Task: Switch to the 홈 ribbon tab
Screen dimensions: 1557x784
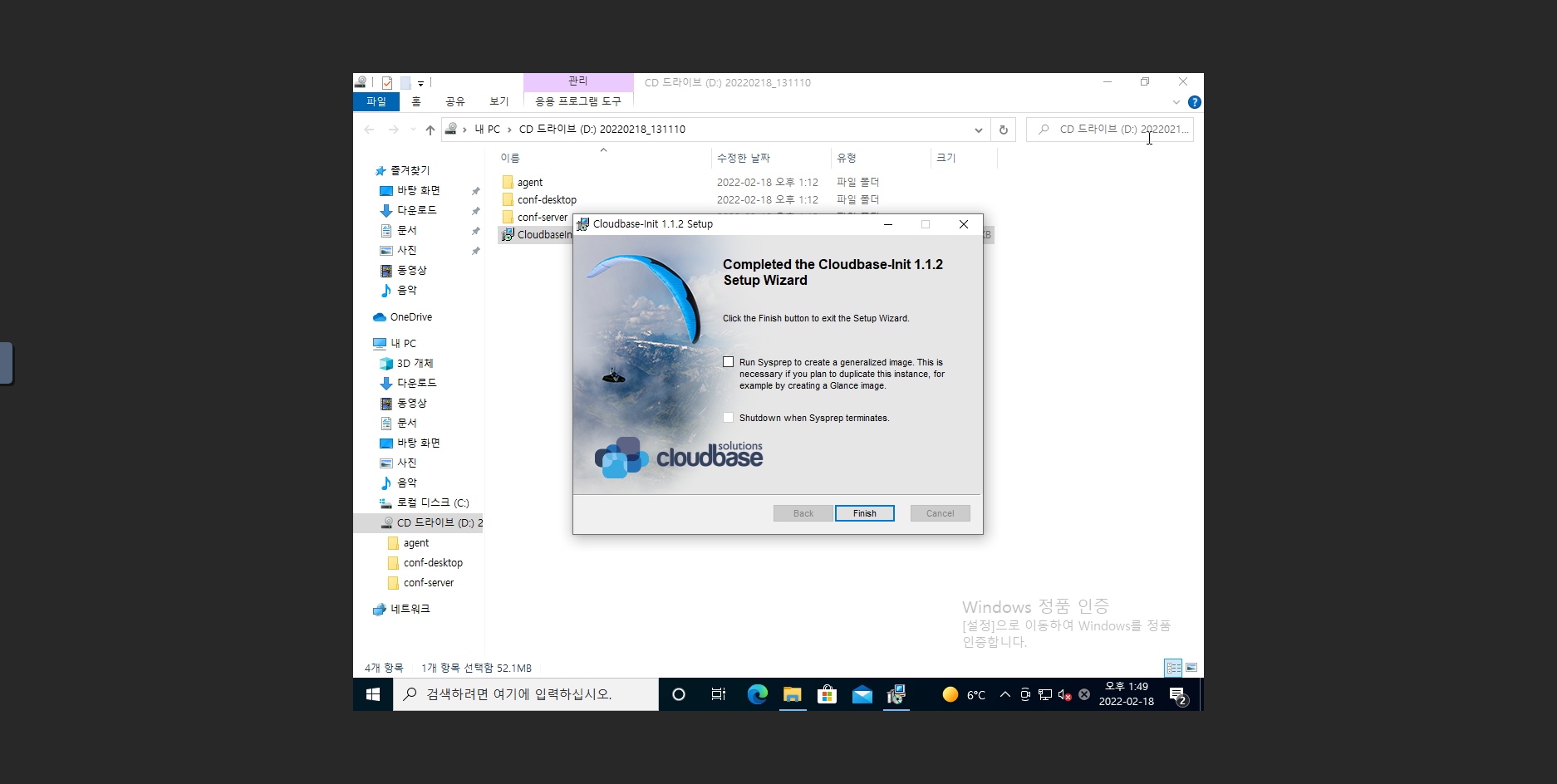Action: 416,101
